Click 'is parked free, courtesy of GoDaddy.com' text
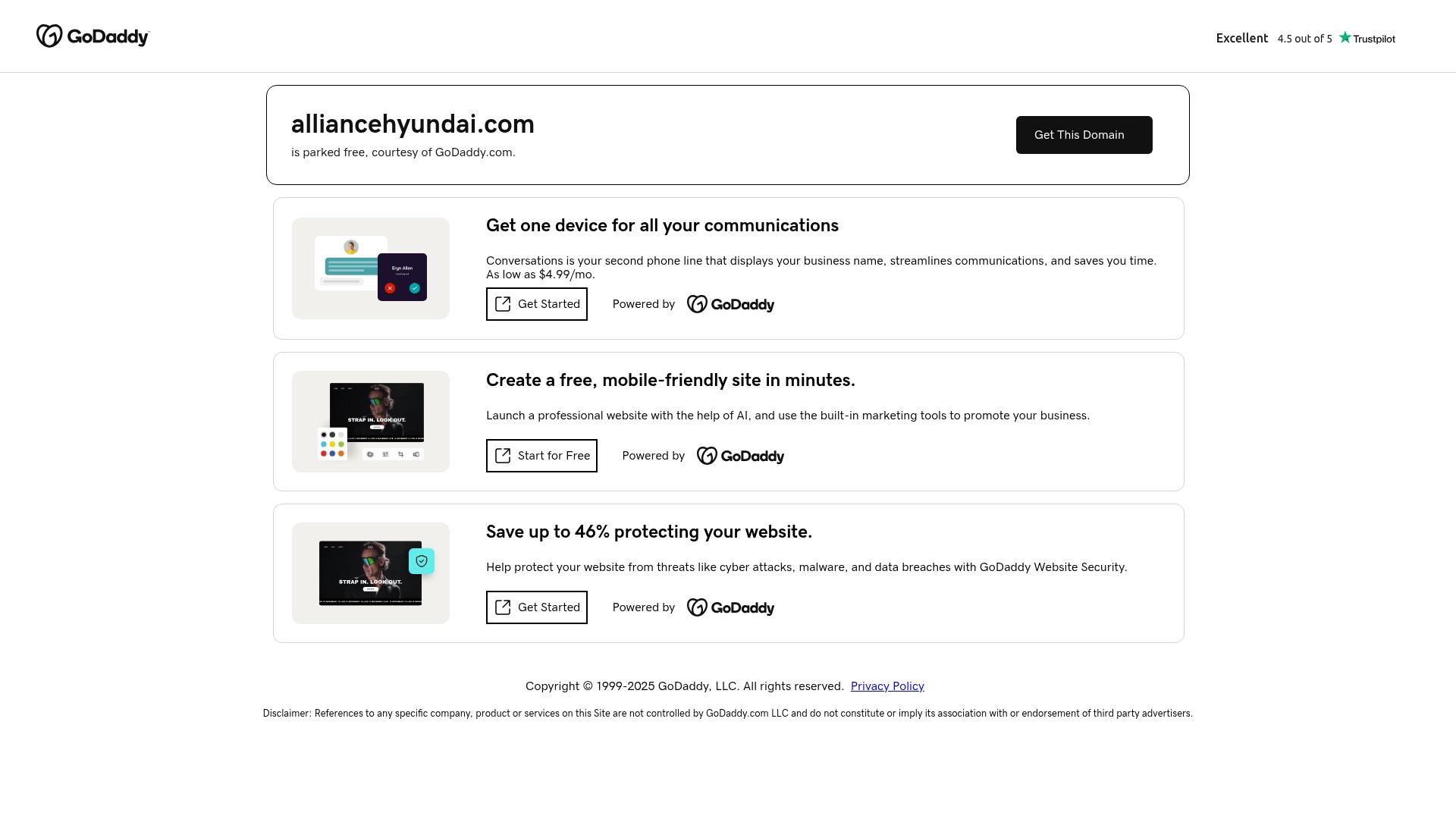Screen dimensions: 1456x819 click(403, 152)
